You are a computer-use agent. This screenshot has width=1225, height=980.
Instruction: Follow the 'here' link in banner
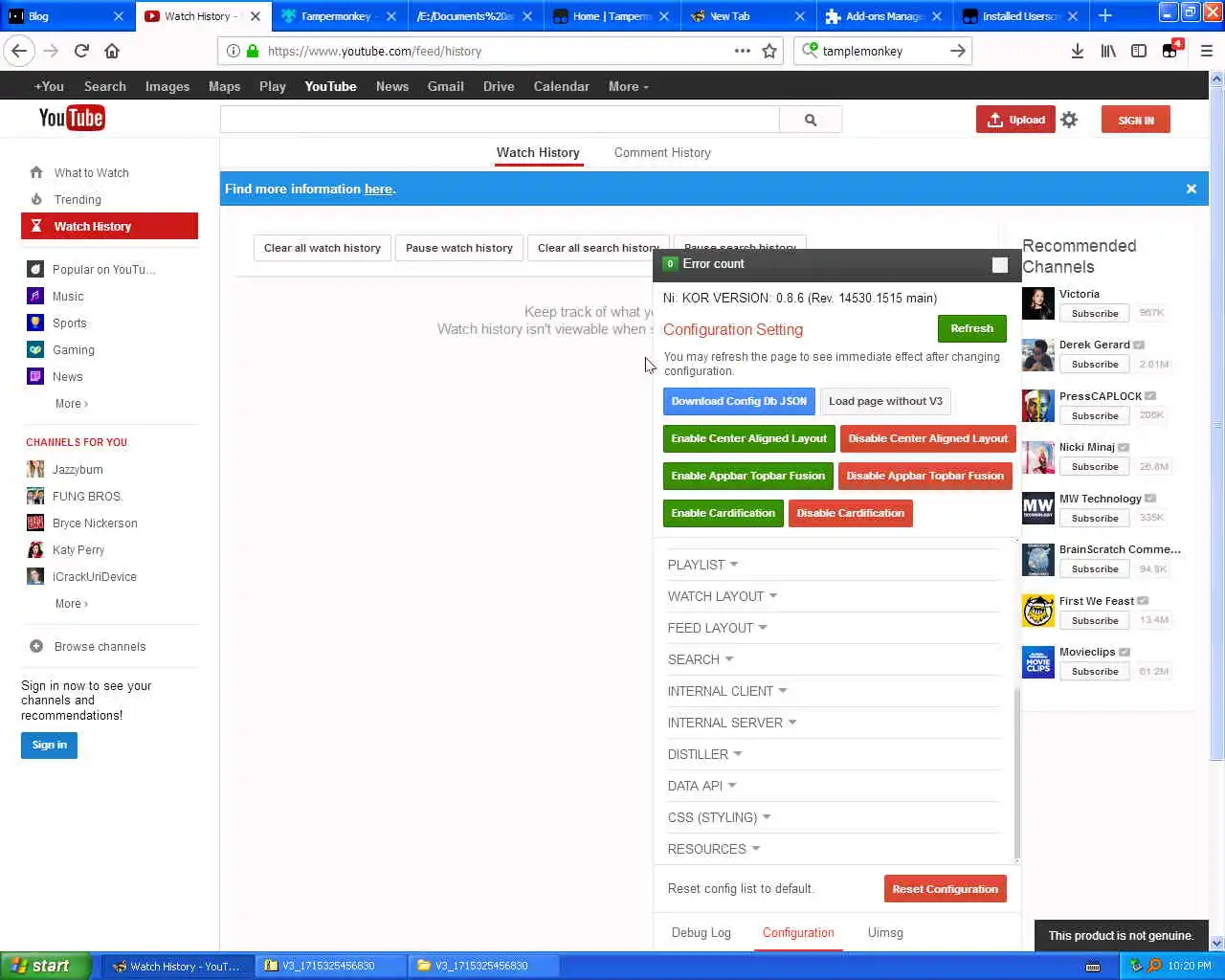click(378, 189)
